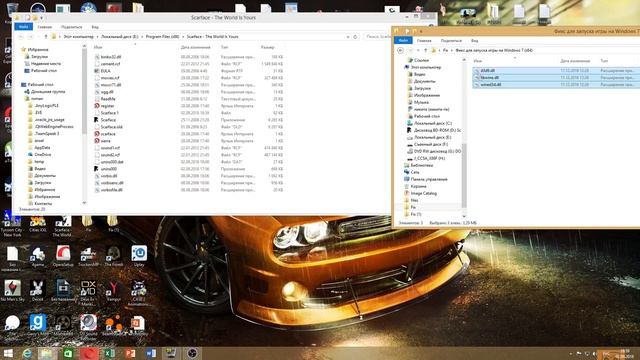The height and width of the screenshot is (360, 640).
Task: Click Windows Start button
Action: pos(8,353)
